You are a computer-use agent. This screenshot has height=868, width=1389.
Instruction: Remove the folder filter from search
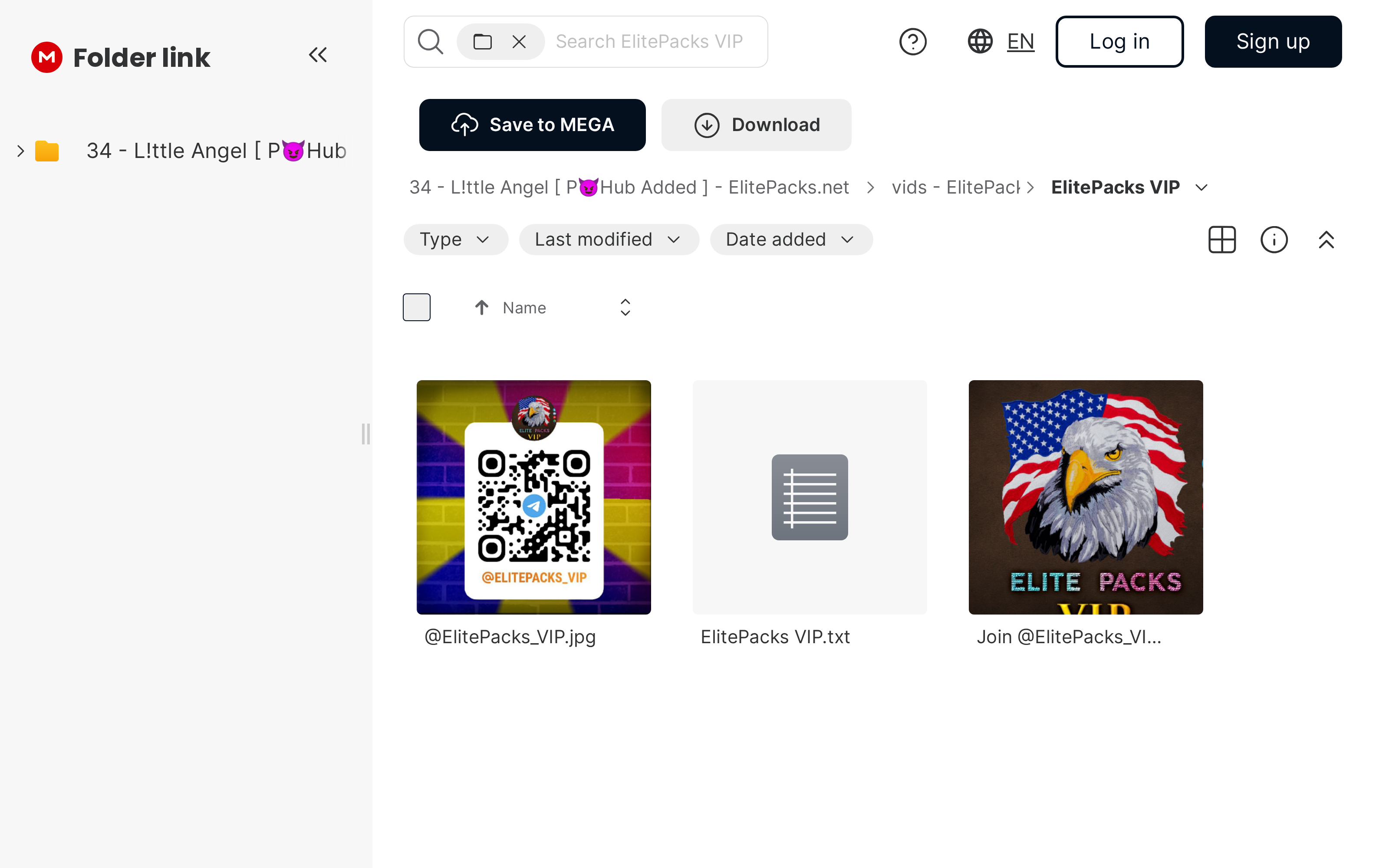coord(519,41)
